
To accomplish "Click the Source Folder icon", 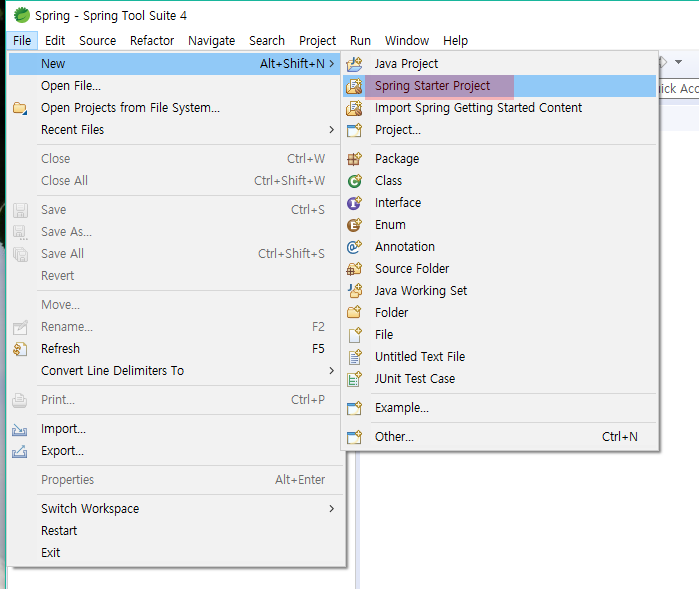I will pyautogui.click(x=354, y=269).
